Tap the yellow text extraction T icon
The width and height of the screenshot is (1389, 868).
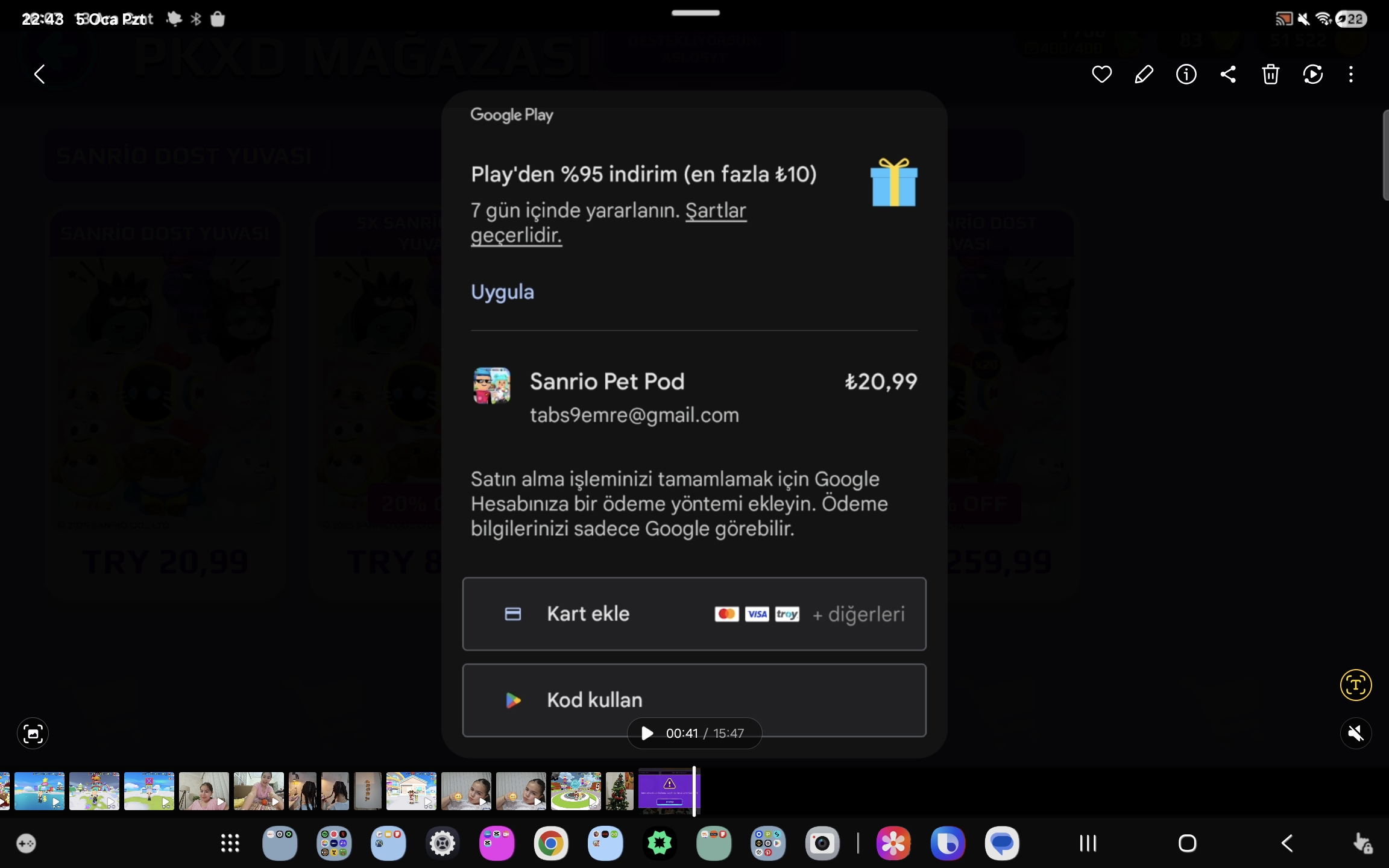point(1356,685)
